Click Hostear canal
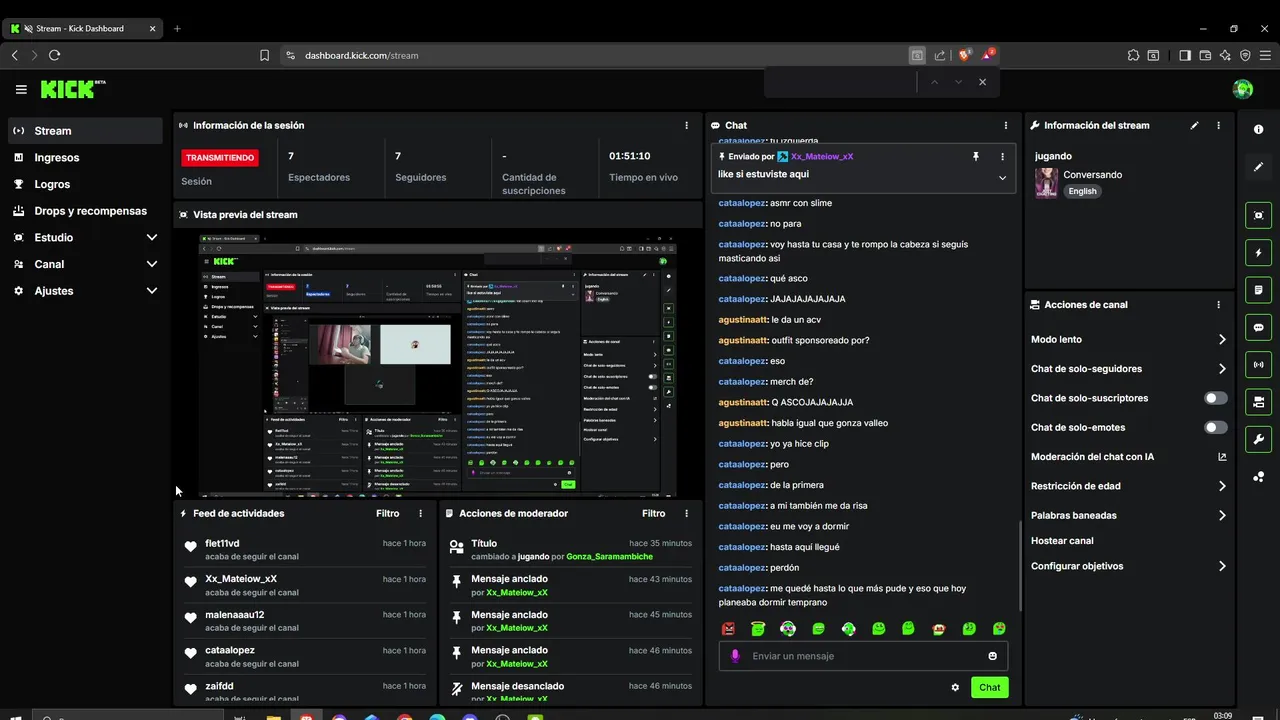Viewport: 1280px width, 720px height. point(1062,541)
